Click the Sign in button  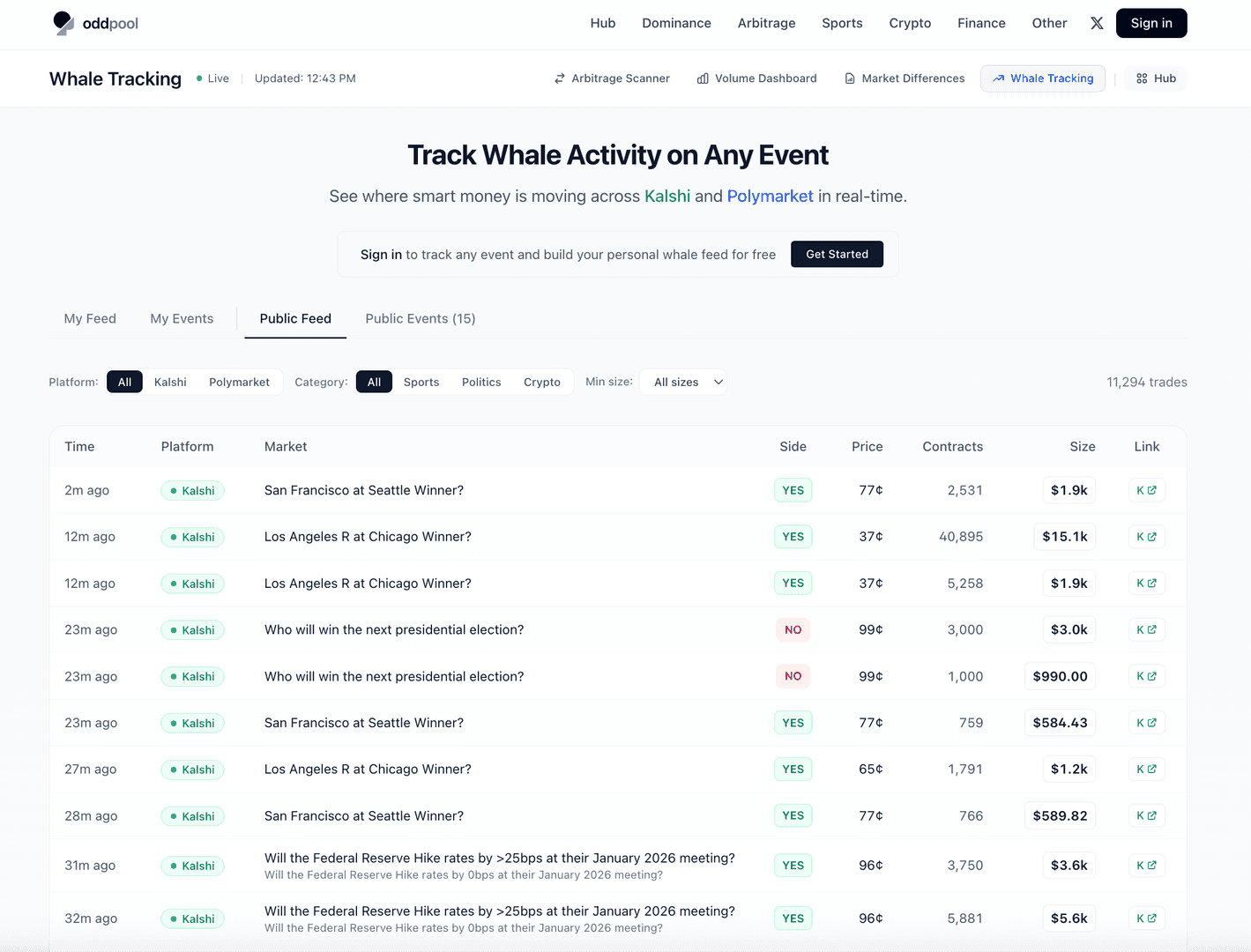(x=1150, y=23)
